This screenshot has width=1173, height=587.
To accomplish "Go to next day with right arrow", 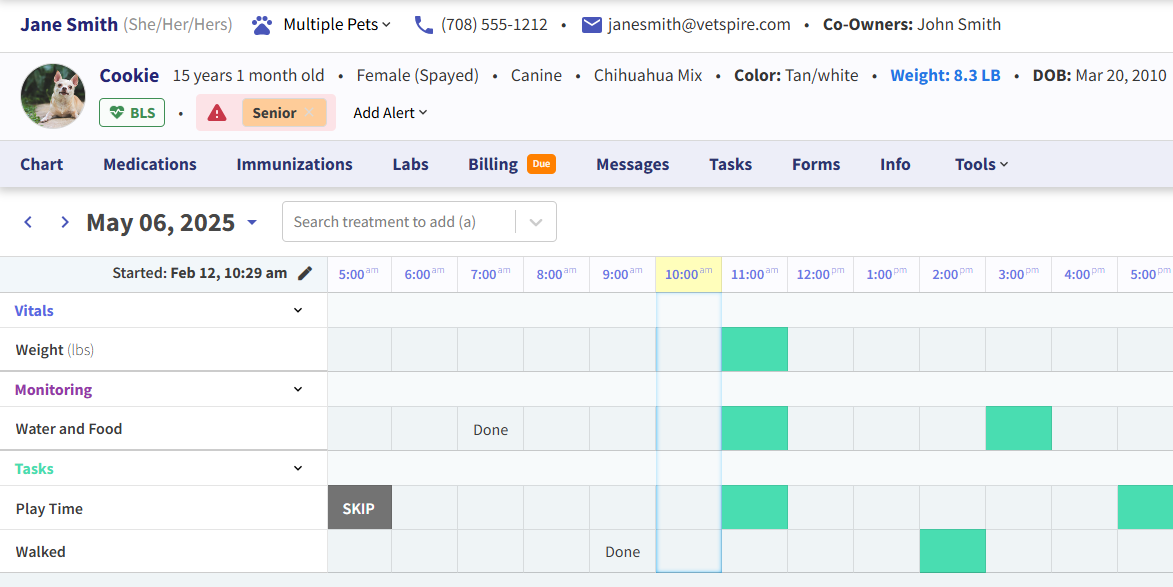I will coord(65,222).
